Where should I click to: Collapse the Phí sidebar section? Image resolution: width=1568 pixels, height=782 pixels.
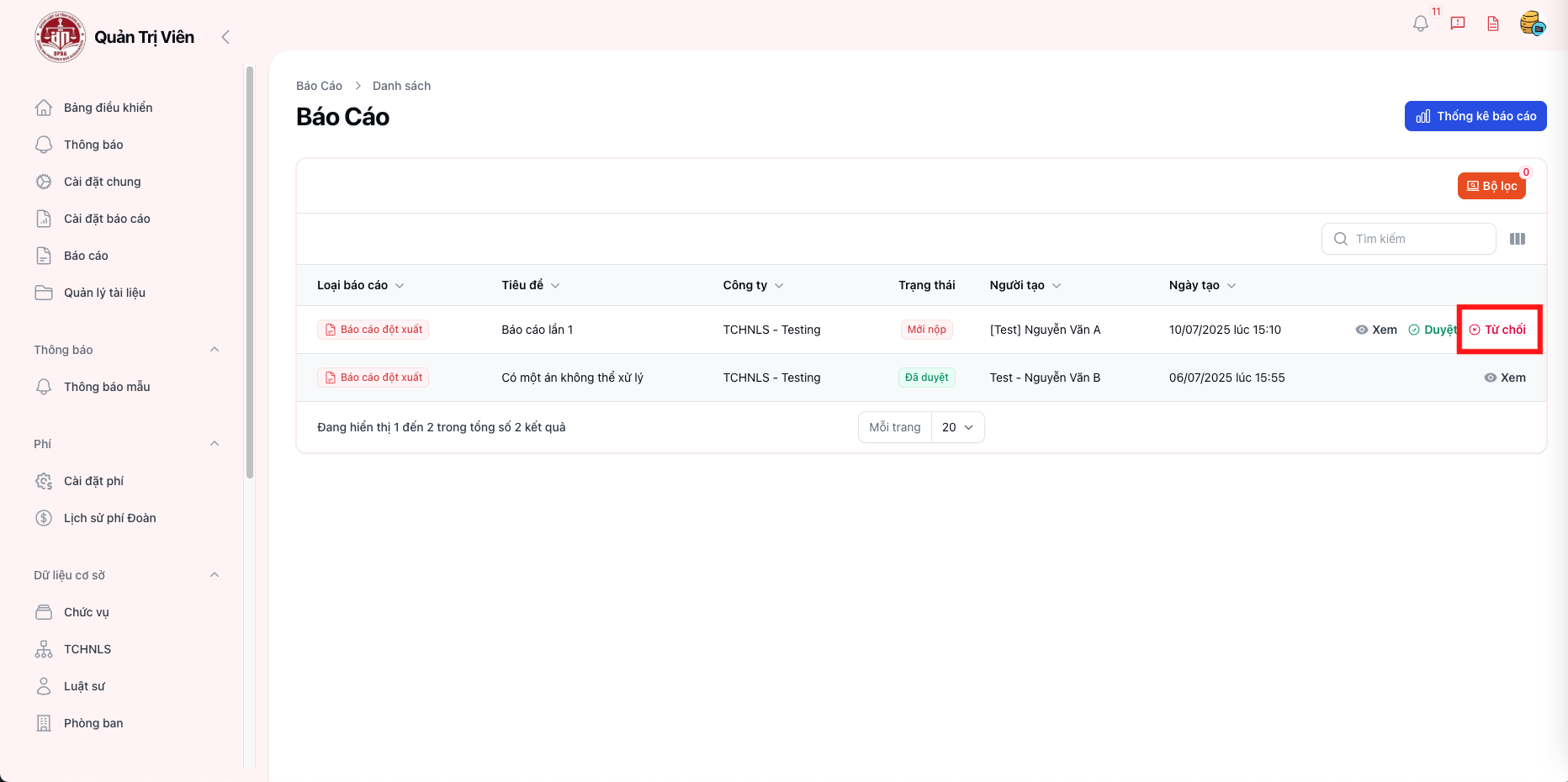coord(215,444)
